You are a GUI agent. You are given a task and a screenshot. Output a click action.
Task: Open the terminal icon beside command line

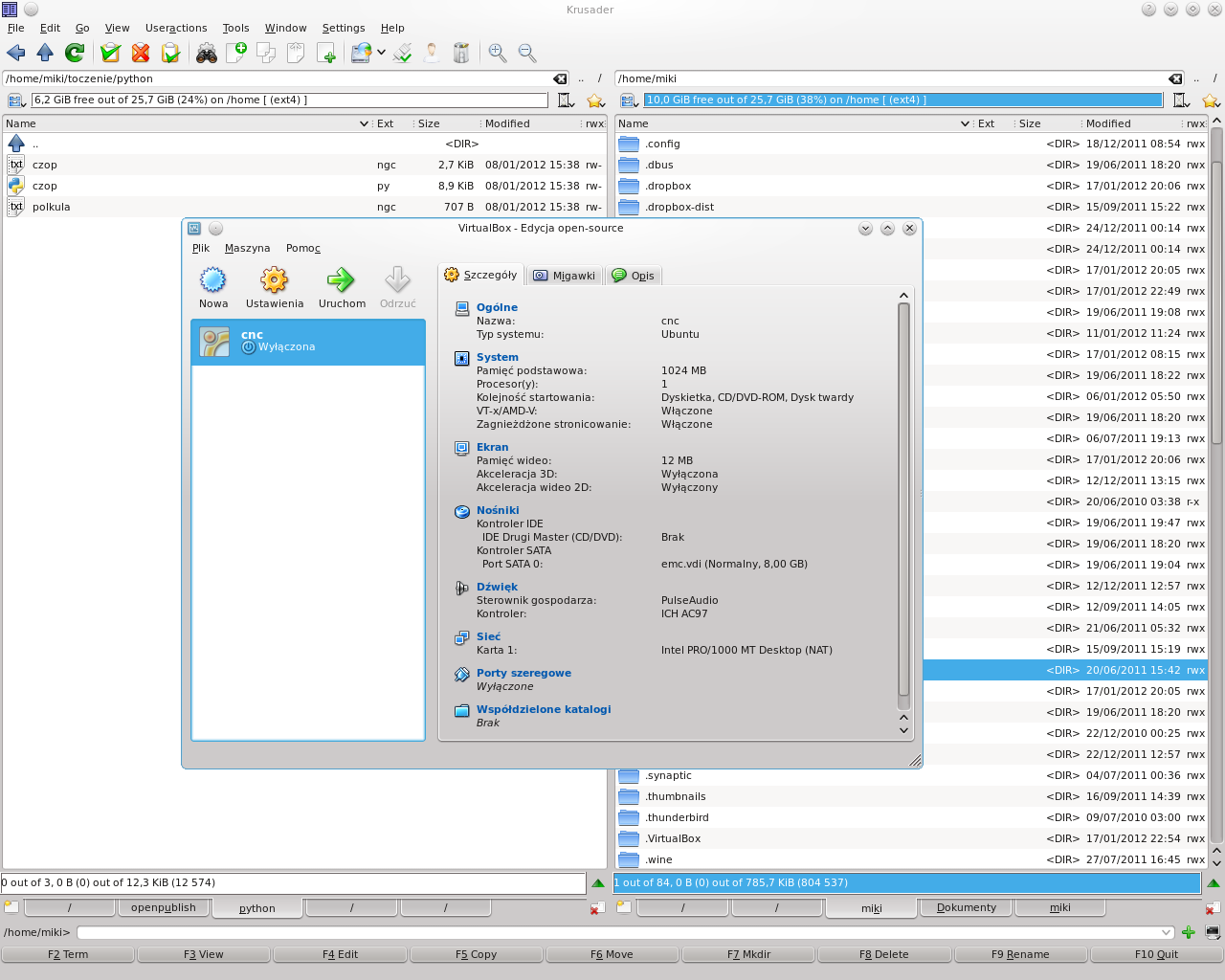click(x=1213, y=932)
